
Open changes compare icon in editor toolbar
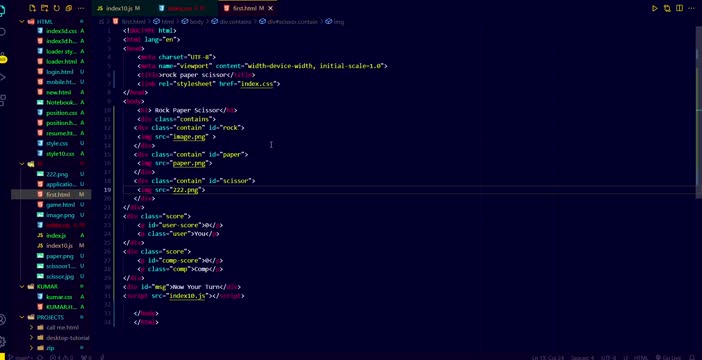667,8
